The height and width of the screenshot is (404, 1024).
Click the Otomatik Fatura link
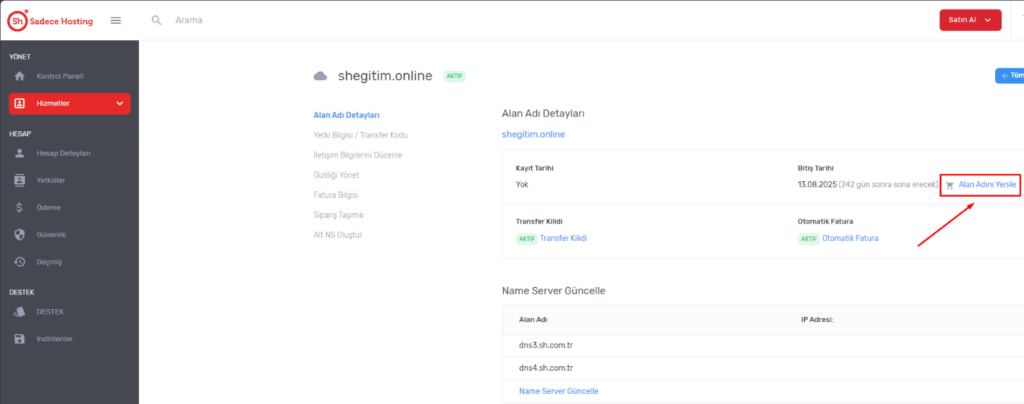850,238
